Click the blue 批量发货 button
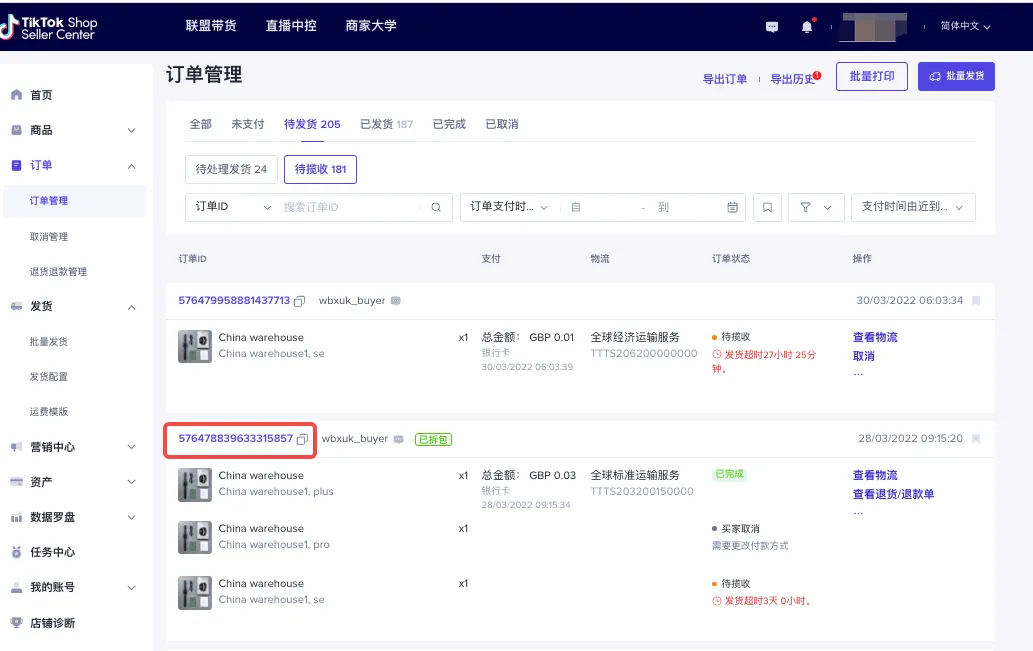 [x=956, y=75]
